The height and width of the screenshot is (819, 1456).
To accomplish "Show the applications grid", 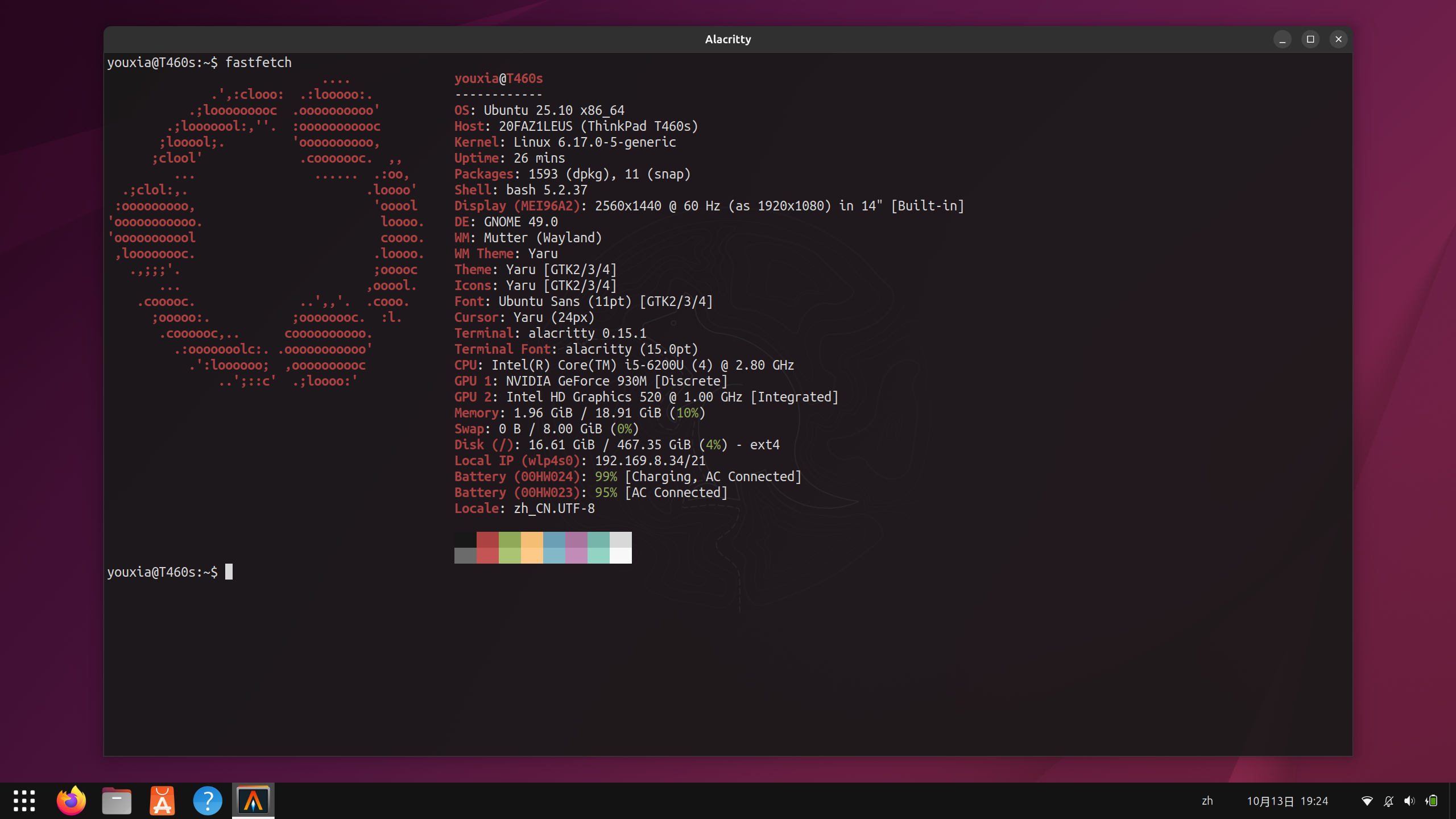I will [x=24, y=801].
